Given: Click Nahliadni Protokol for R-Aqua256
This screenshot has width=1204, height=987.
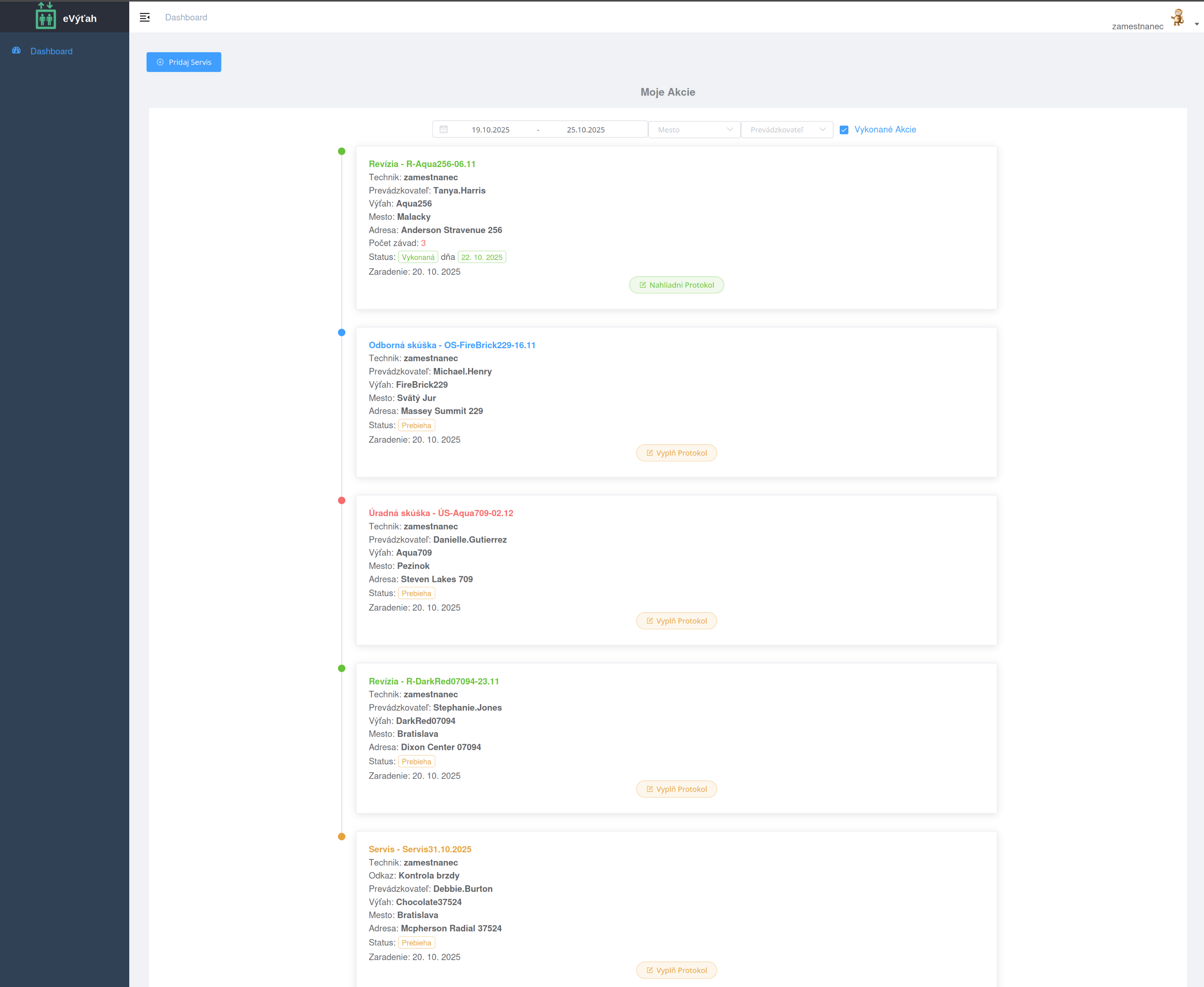Looking at the screenshot, I should (x=676, y=285).
